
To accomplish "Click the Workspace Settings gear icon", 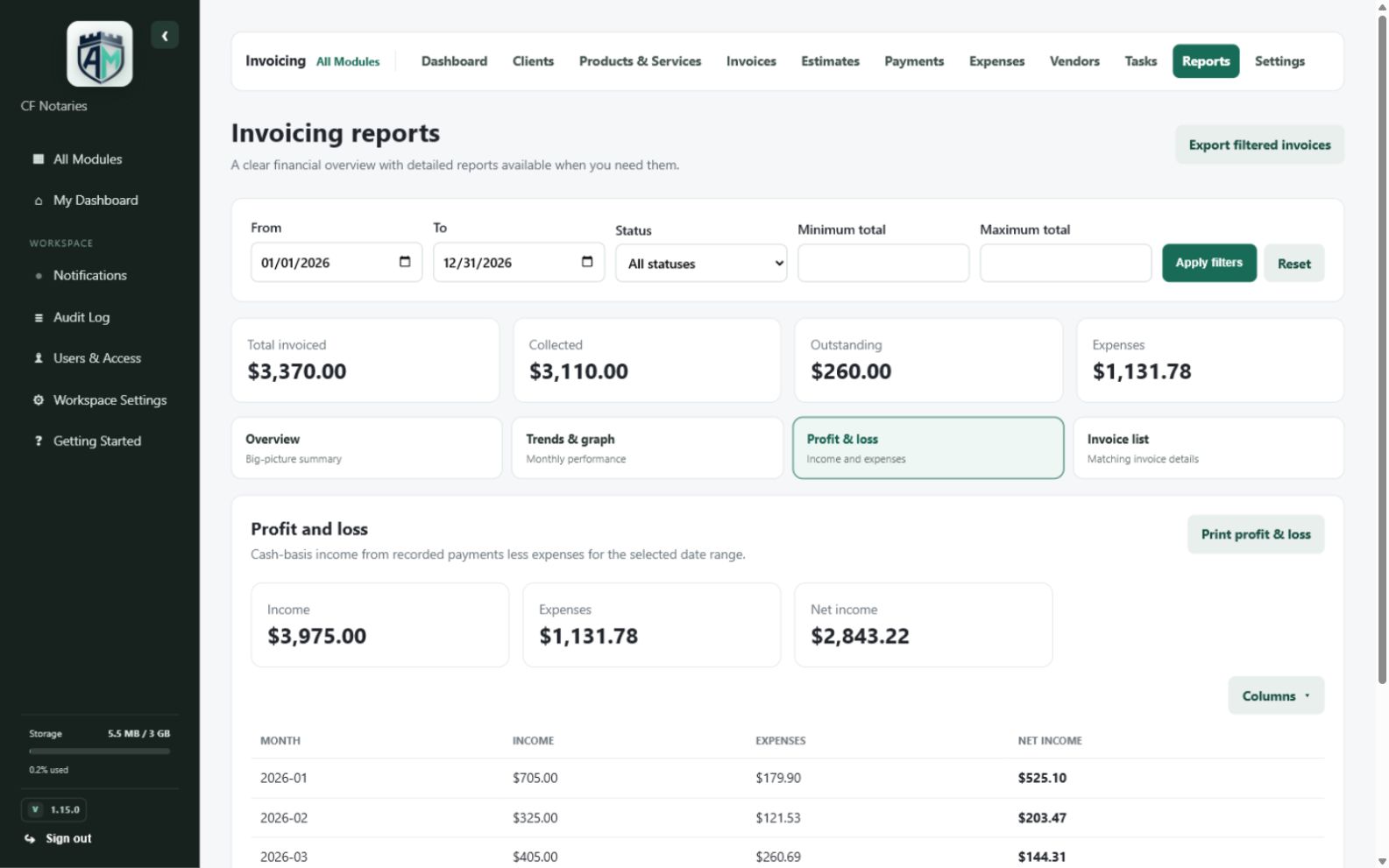I will point(39,400).
